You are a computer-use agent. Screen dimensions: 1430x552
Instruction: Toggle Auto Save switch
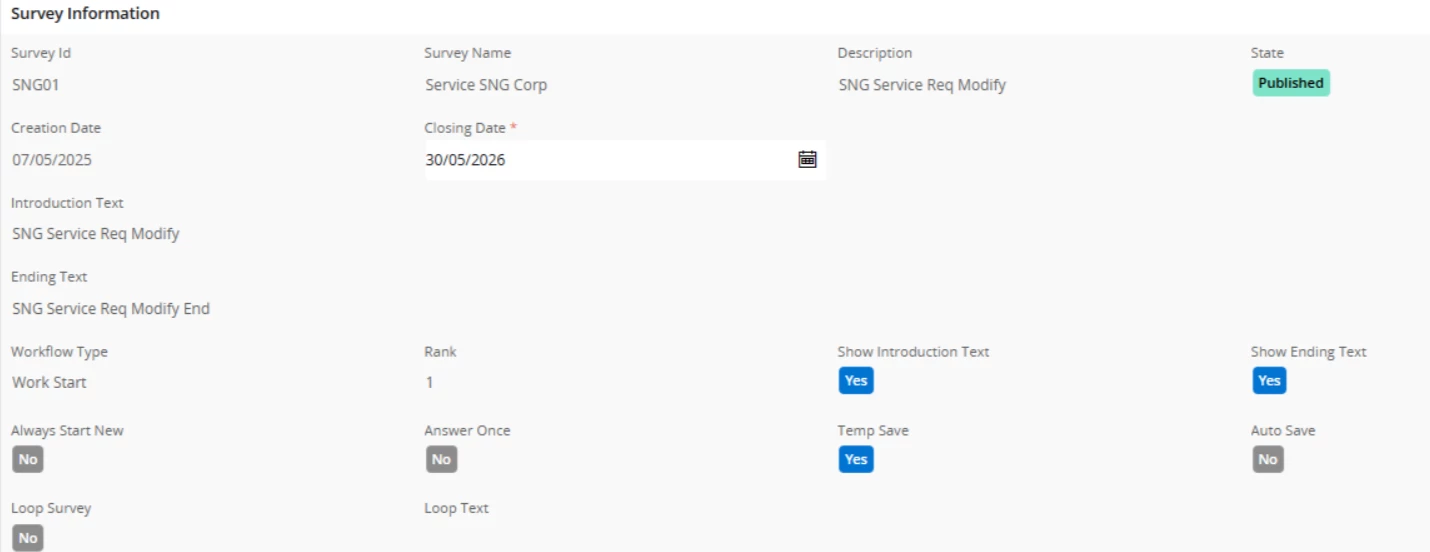coord(1268,459)
